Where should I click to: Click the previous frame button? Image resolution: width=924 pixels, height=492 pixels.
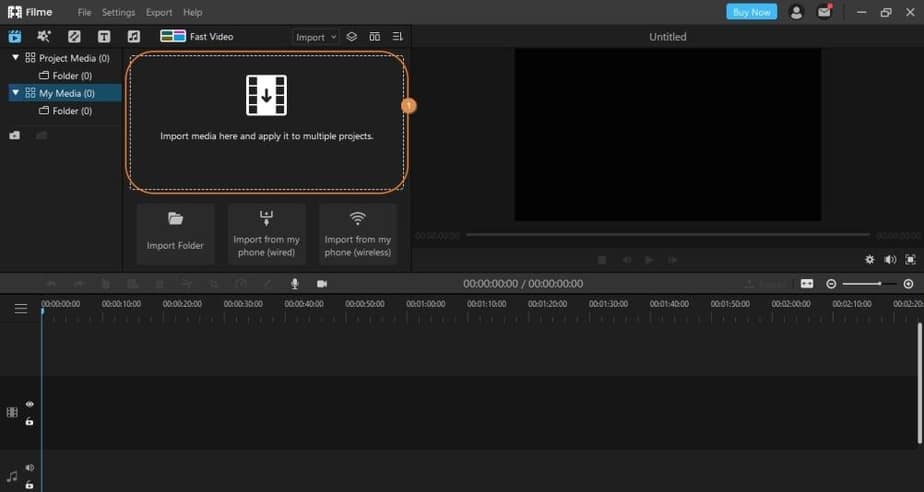click(626, 260)
